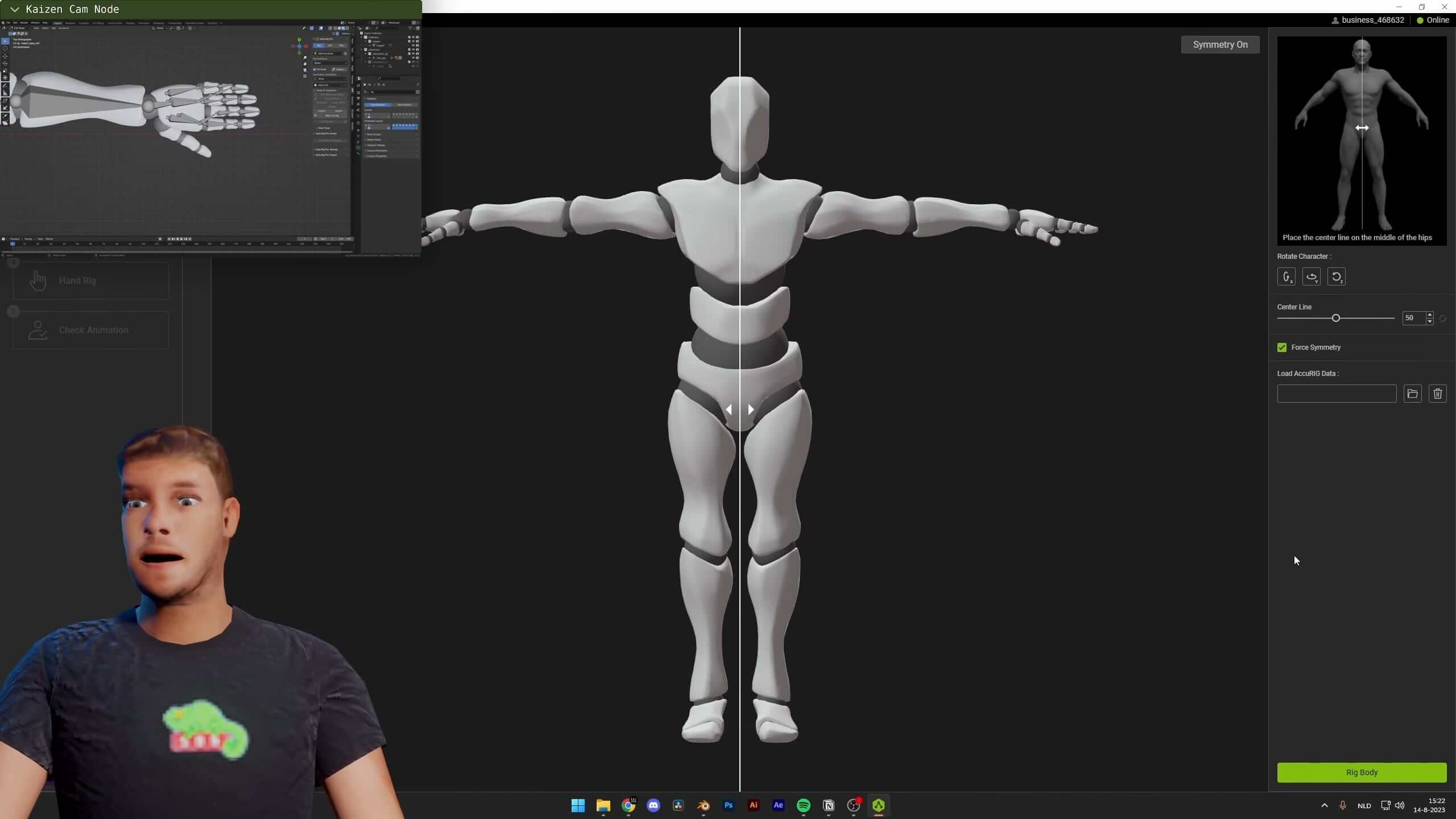Rotate the character on the X axis
The height and width of the screenshot is (819, 1456).
1287,277
